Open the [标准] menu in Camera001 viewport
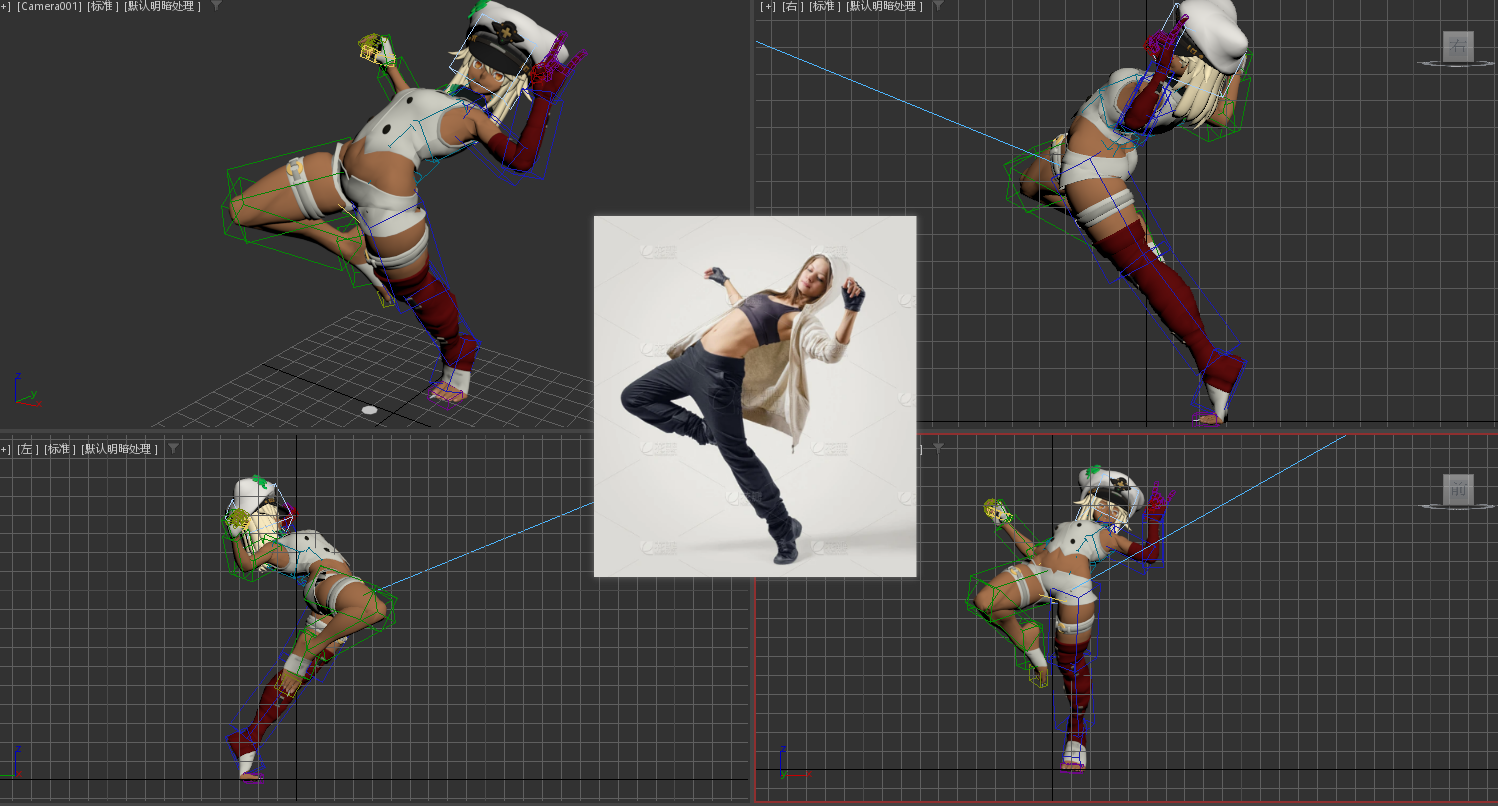Image resolution: width=1498 pixels, height=806 pixels. 103,6
